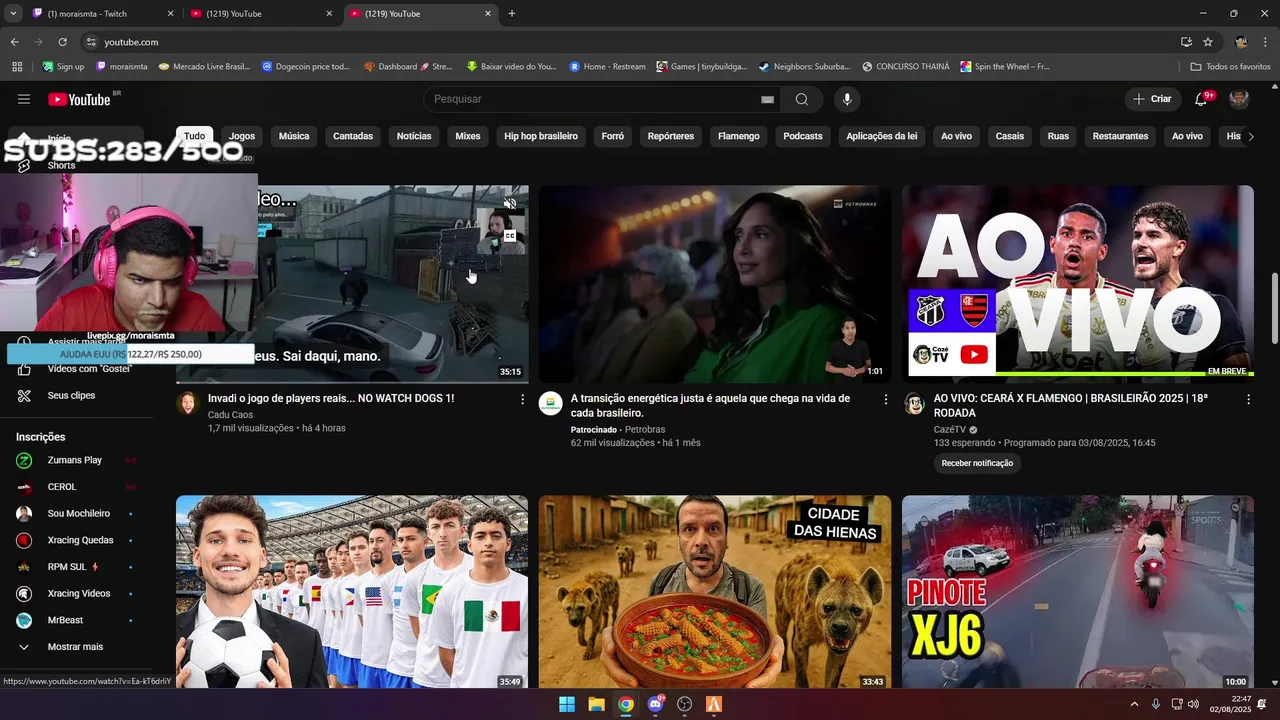The width and height of the screenshot is (1280, 720).
Task: Select the Podcasts filter chip
Action: point(803,136)
